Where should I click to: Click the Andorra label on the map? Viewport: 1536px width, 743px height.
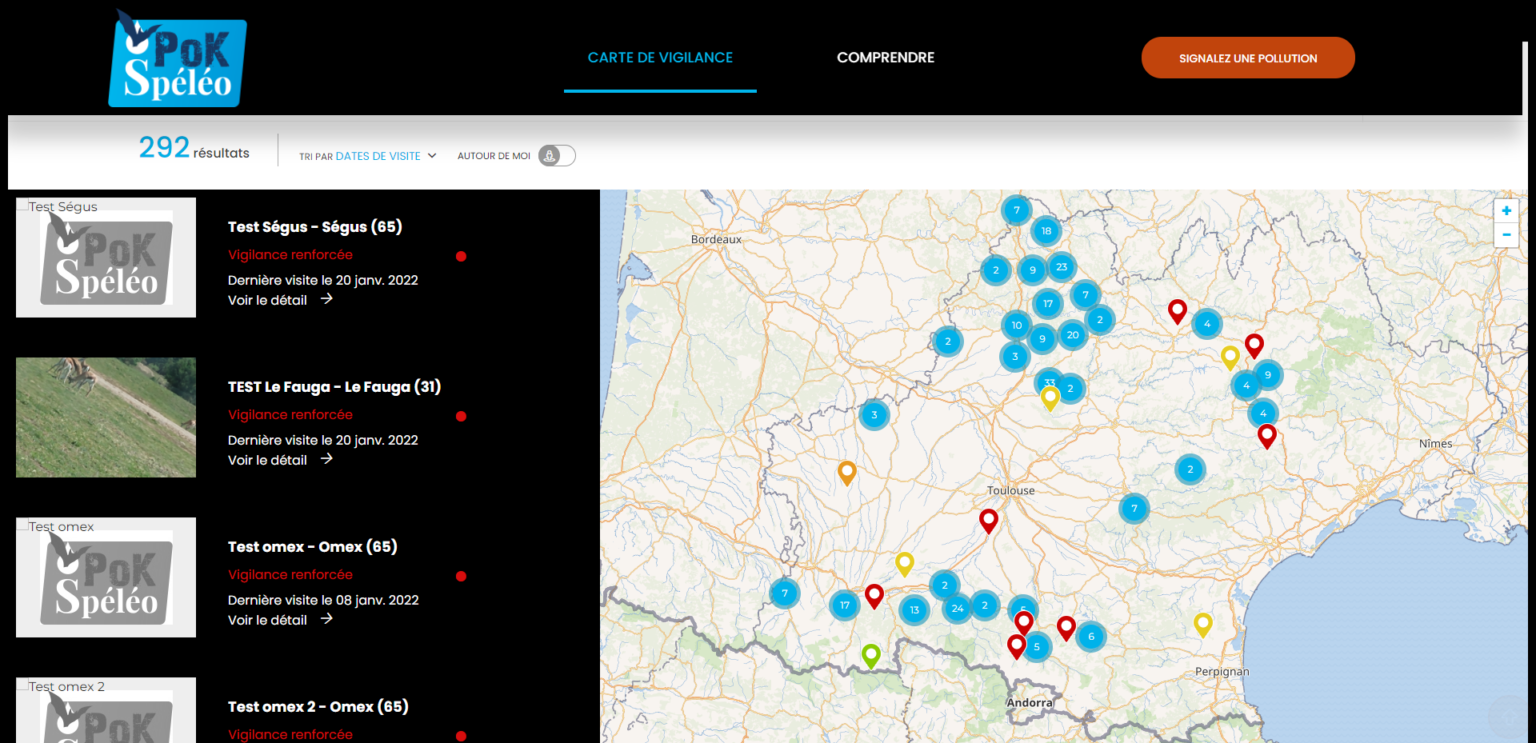pyautogui.click(x=1030, y=703)
